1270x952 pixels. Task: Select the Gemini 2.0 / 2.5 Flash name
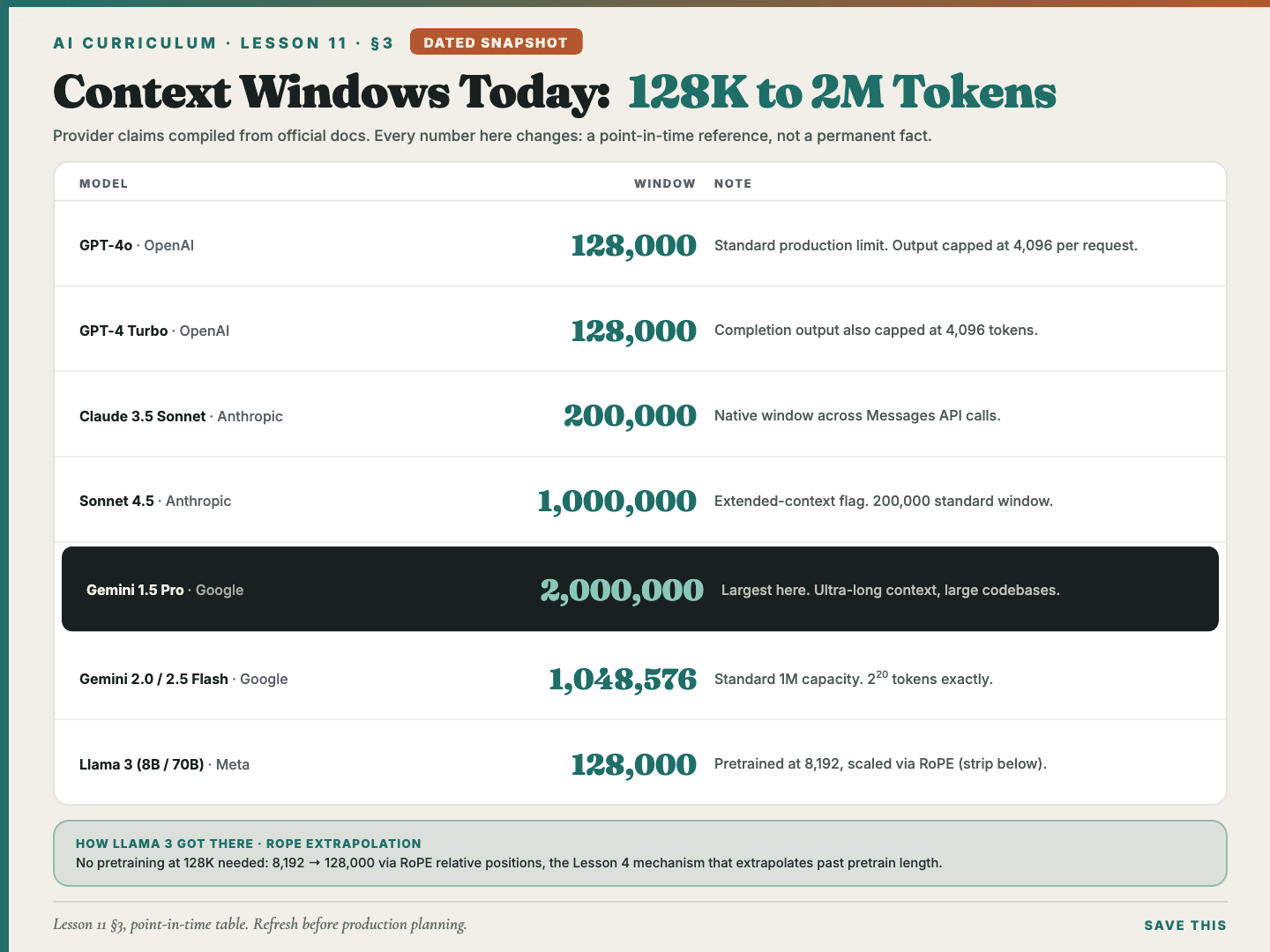(x=183, y=679)
